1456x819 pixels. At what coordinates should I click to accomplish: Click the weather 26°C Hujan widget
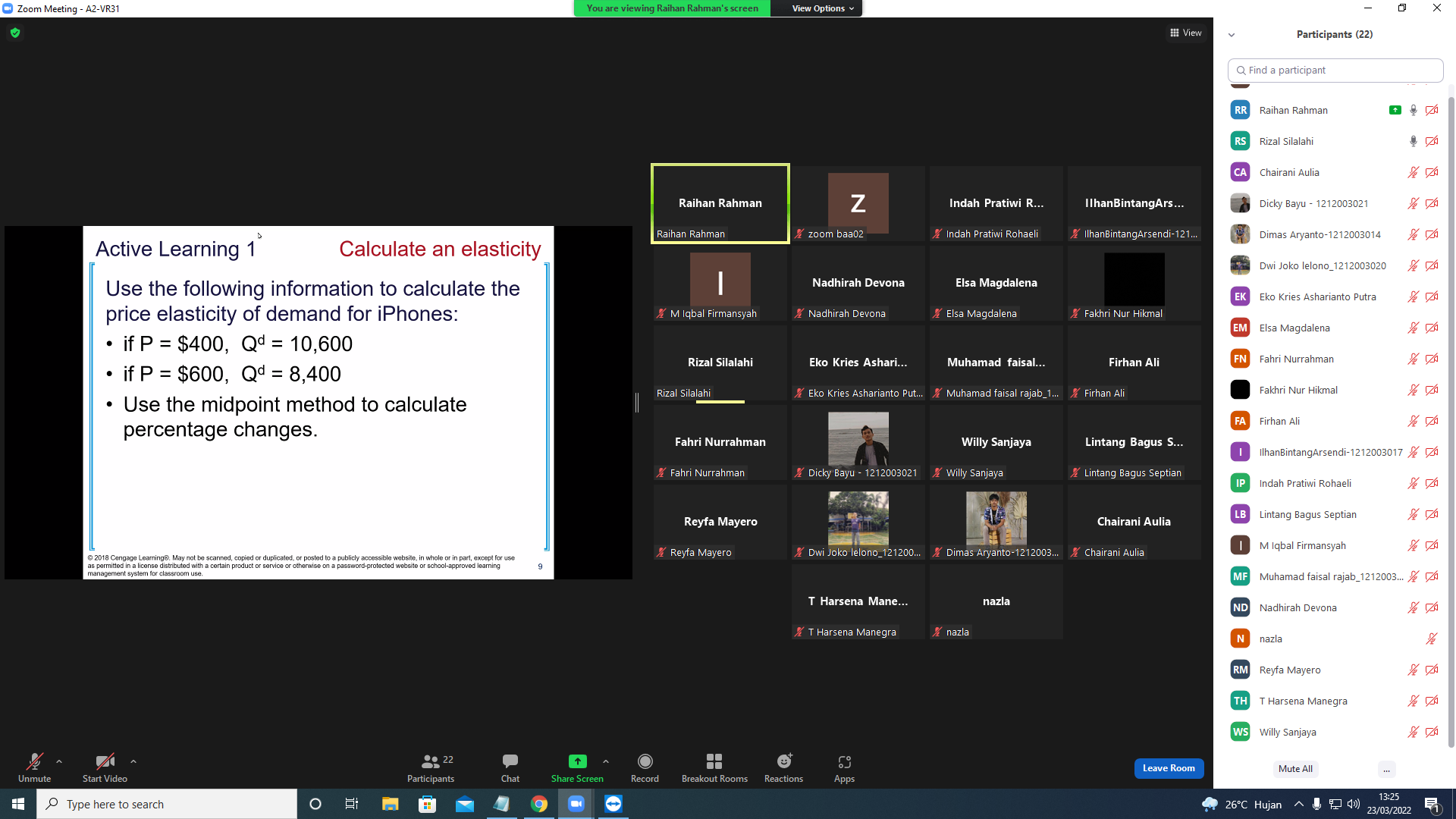click(x=1242, y=804)
